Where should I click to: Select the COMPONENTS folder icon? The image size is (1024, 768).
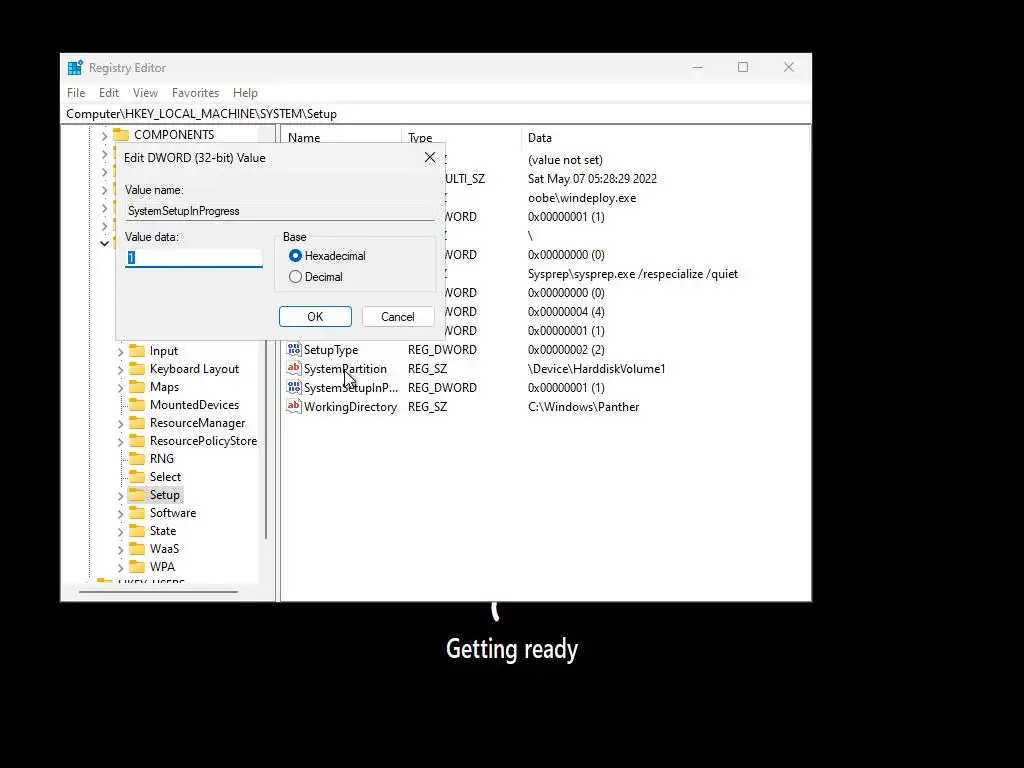(121, 135)
